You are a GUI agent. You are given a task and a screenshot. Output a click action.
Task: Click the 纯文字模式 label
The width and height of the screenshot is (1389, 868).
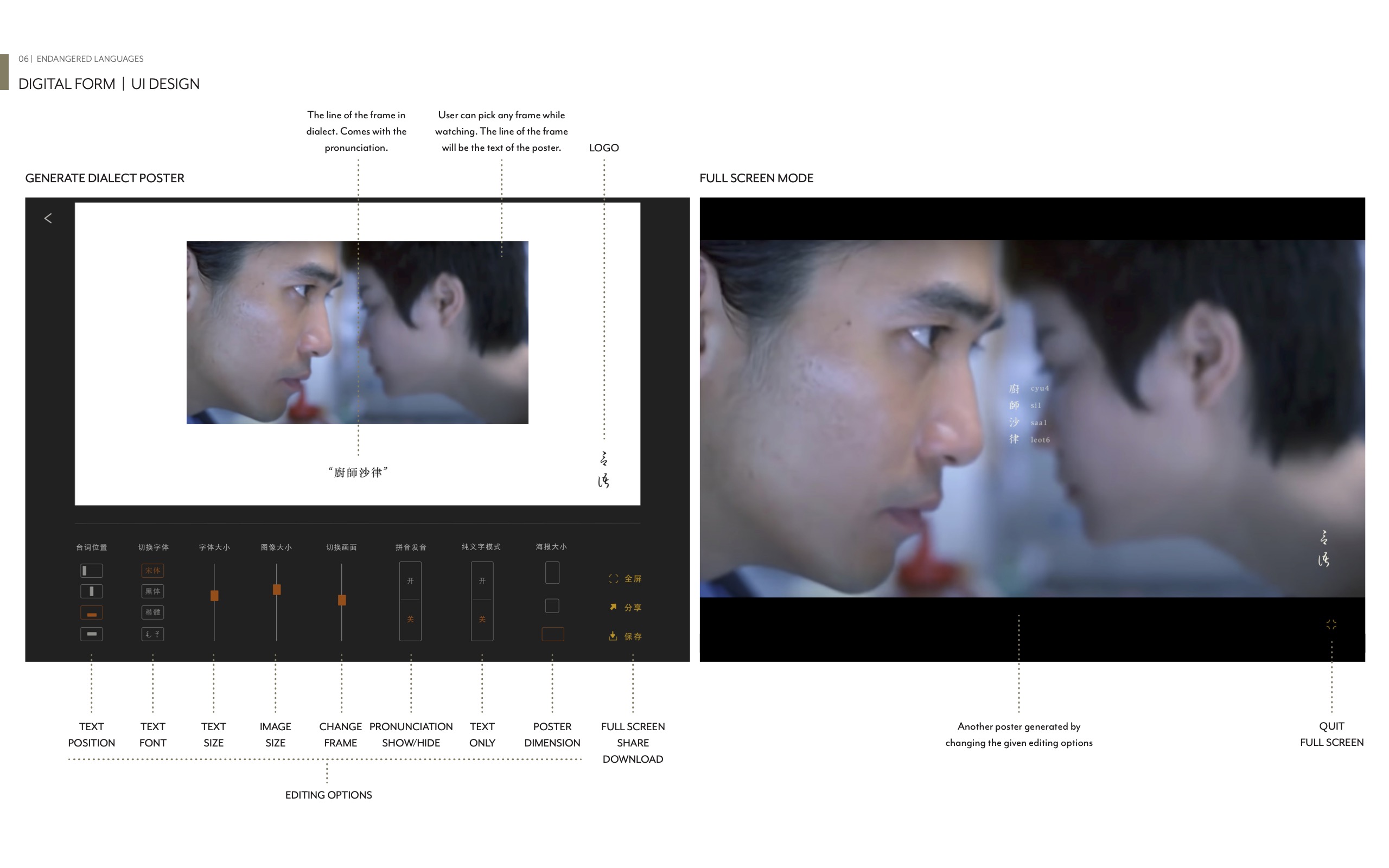(481, 546)
